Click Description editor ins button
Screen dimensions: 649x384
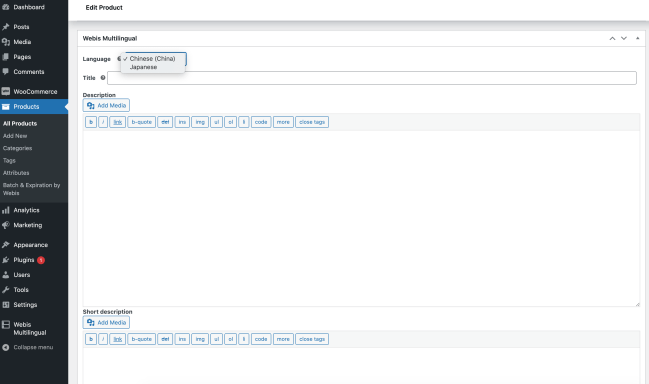(182, 122)
